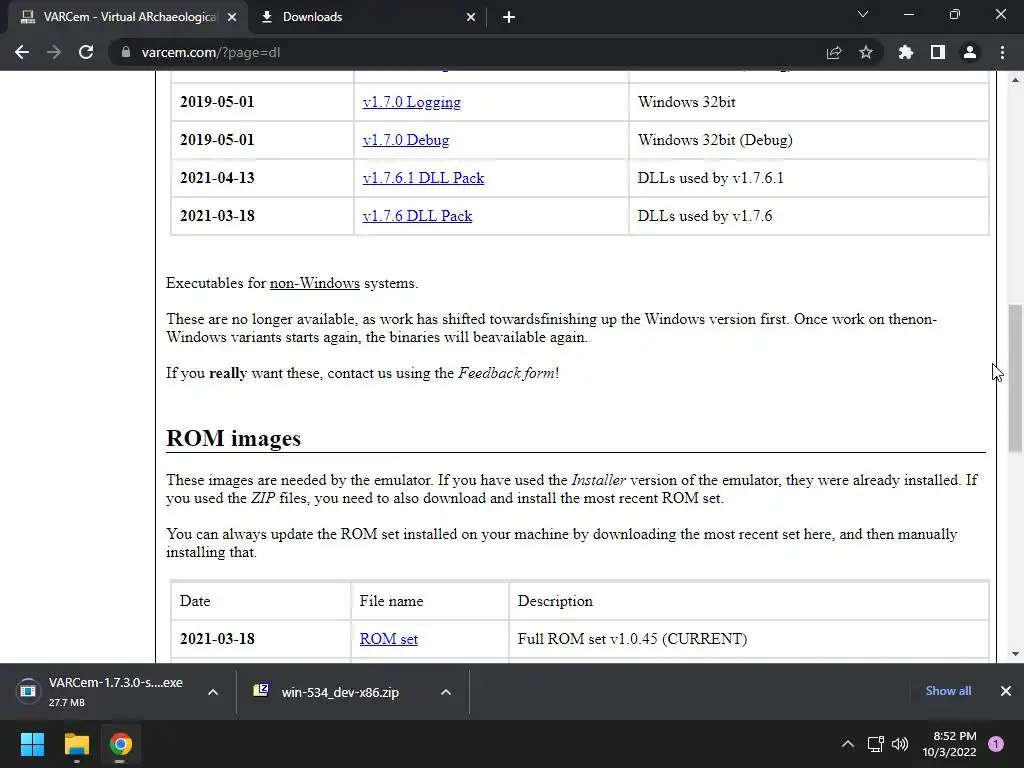This screenshot has height=768, width=1024.
Task: Click the 'Feedback form' italic text
Action: pos(506,373)
